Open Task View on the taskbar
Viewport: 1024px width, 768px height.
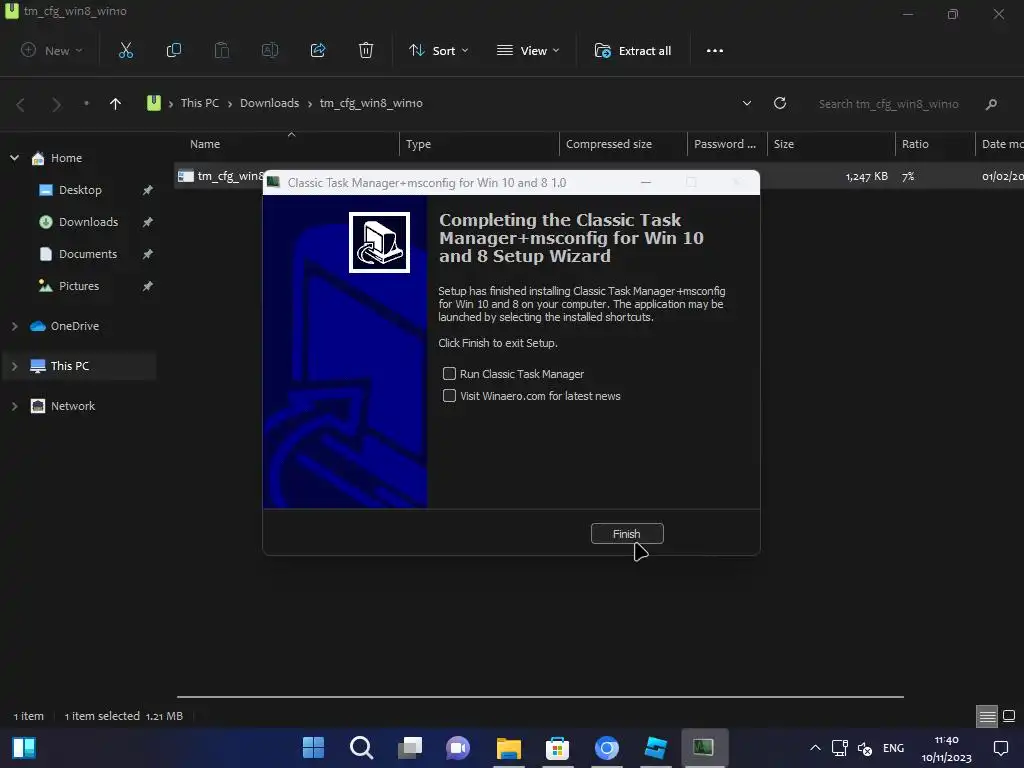(x=409, y=748)
